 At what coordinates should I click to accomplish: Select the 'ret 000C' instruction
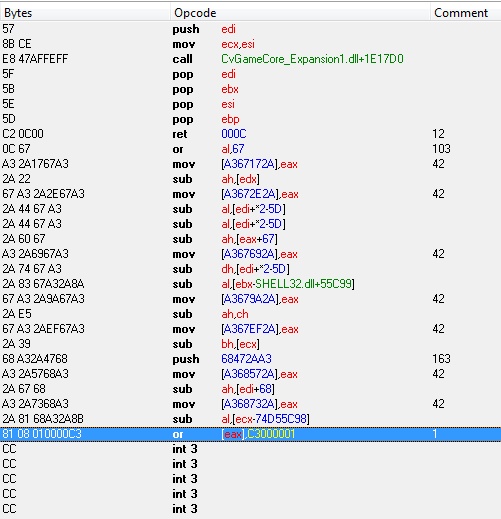(x=250, y=134)
